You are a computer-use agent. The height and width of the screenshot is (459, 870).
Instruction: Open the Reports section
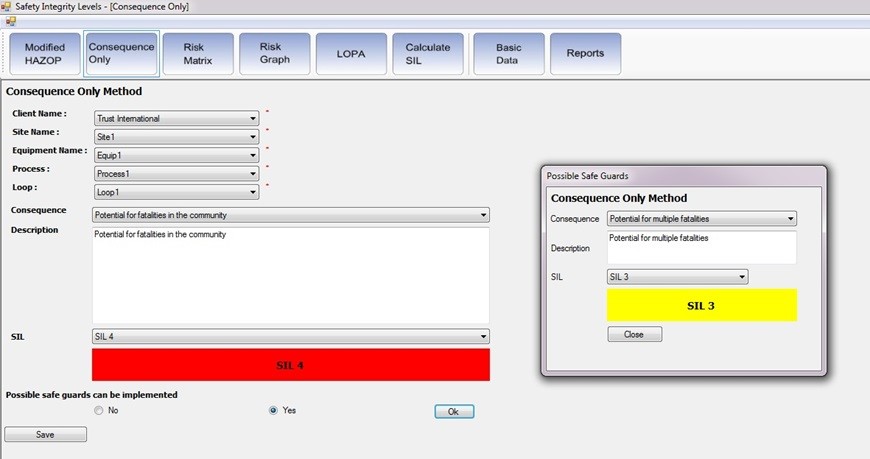pos(585,54)
